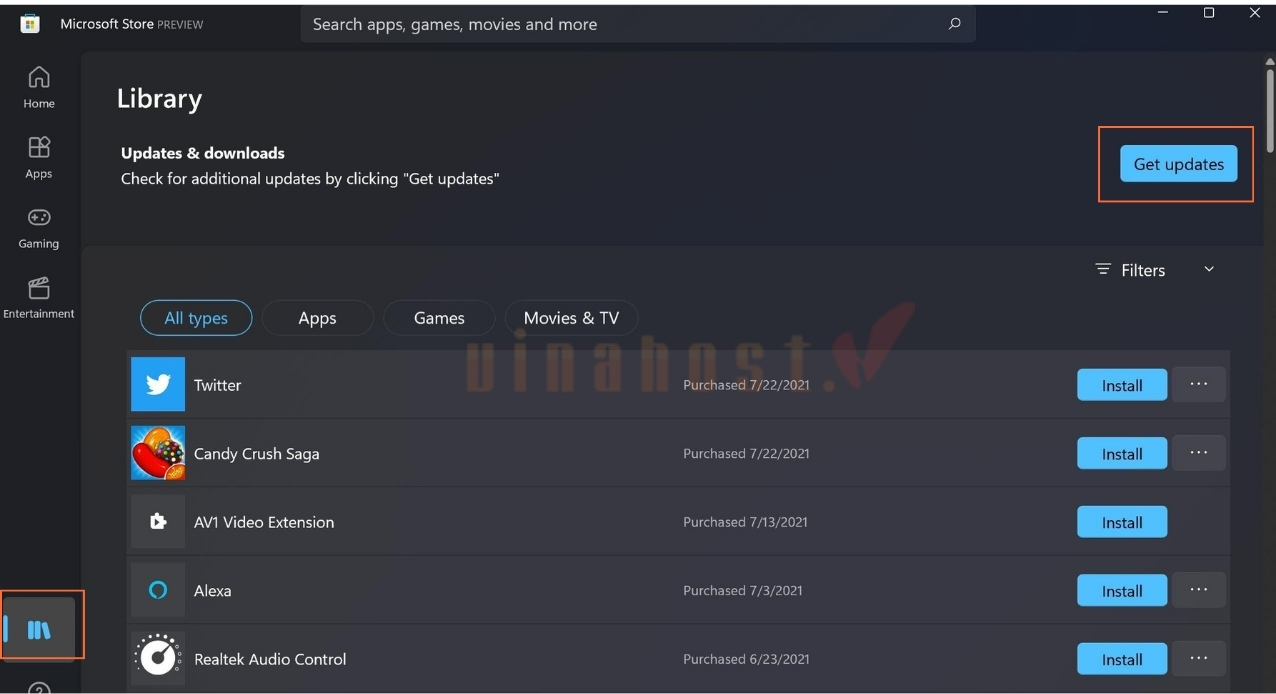Click the vertical scrollbar thumb

1270,110
